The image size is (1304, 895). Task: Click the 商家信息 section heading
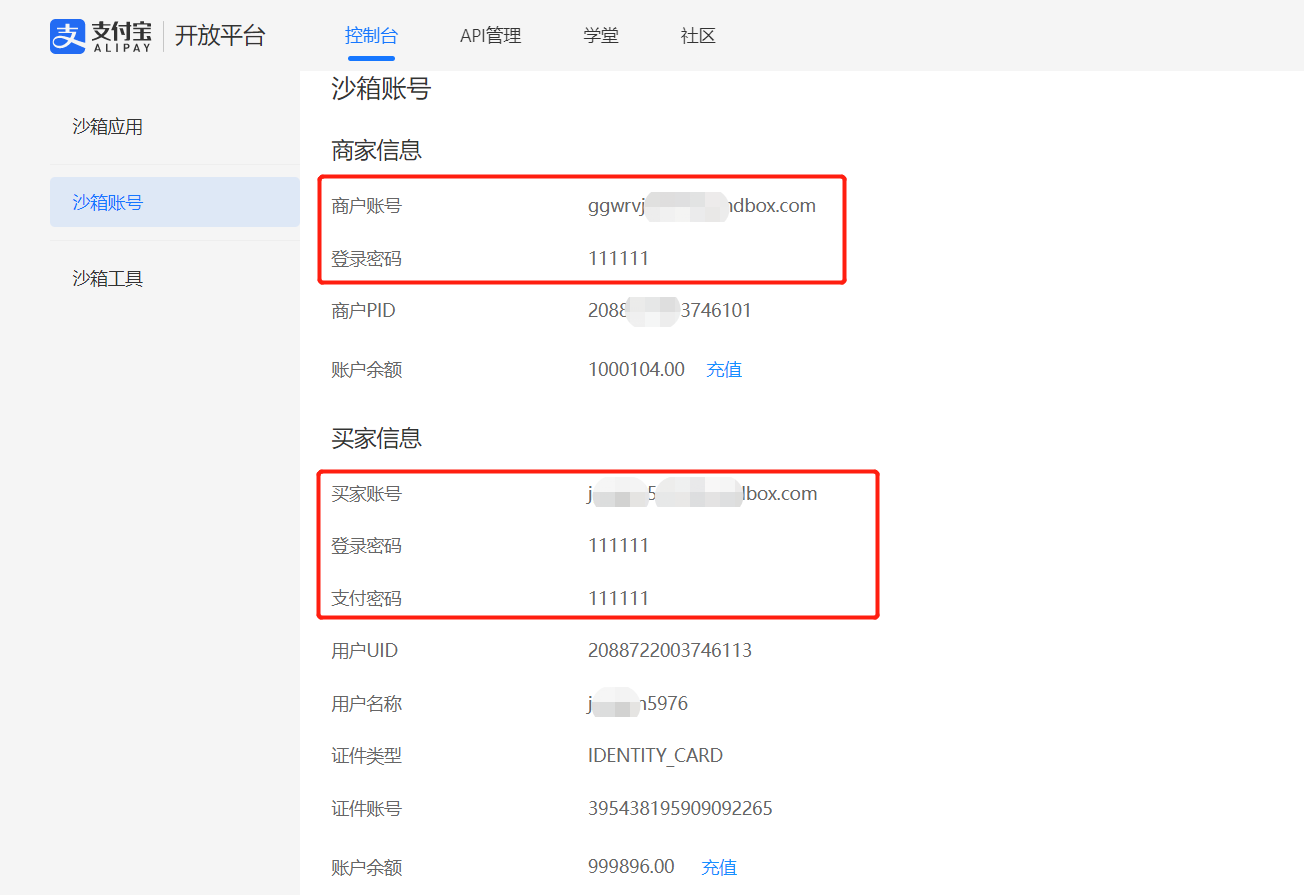(x=377, y=150)
